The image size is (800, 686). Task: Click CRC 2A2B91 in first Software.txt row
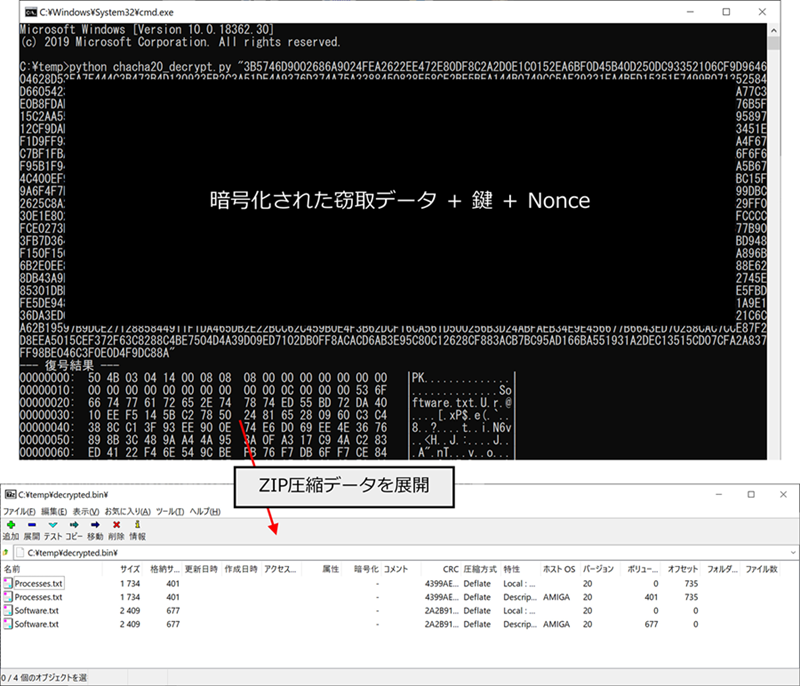point(442,611)
